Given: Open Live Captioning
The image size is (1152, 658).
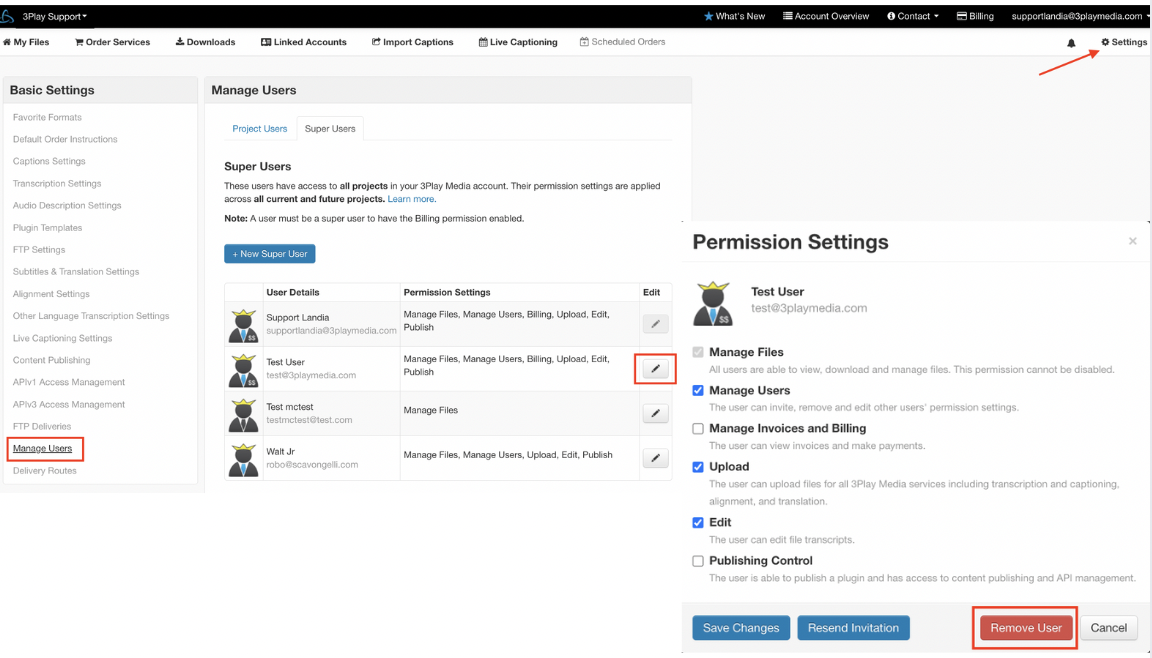Looking at the screenshot, I should [x=518, y=42].
